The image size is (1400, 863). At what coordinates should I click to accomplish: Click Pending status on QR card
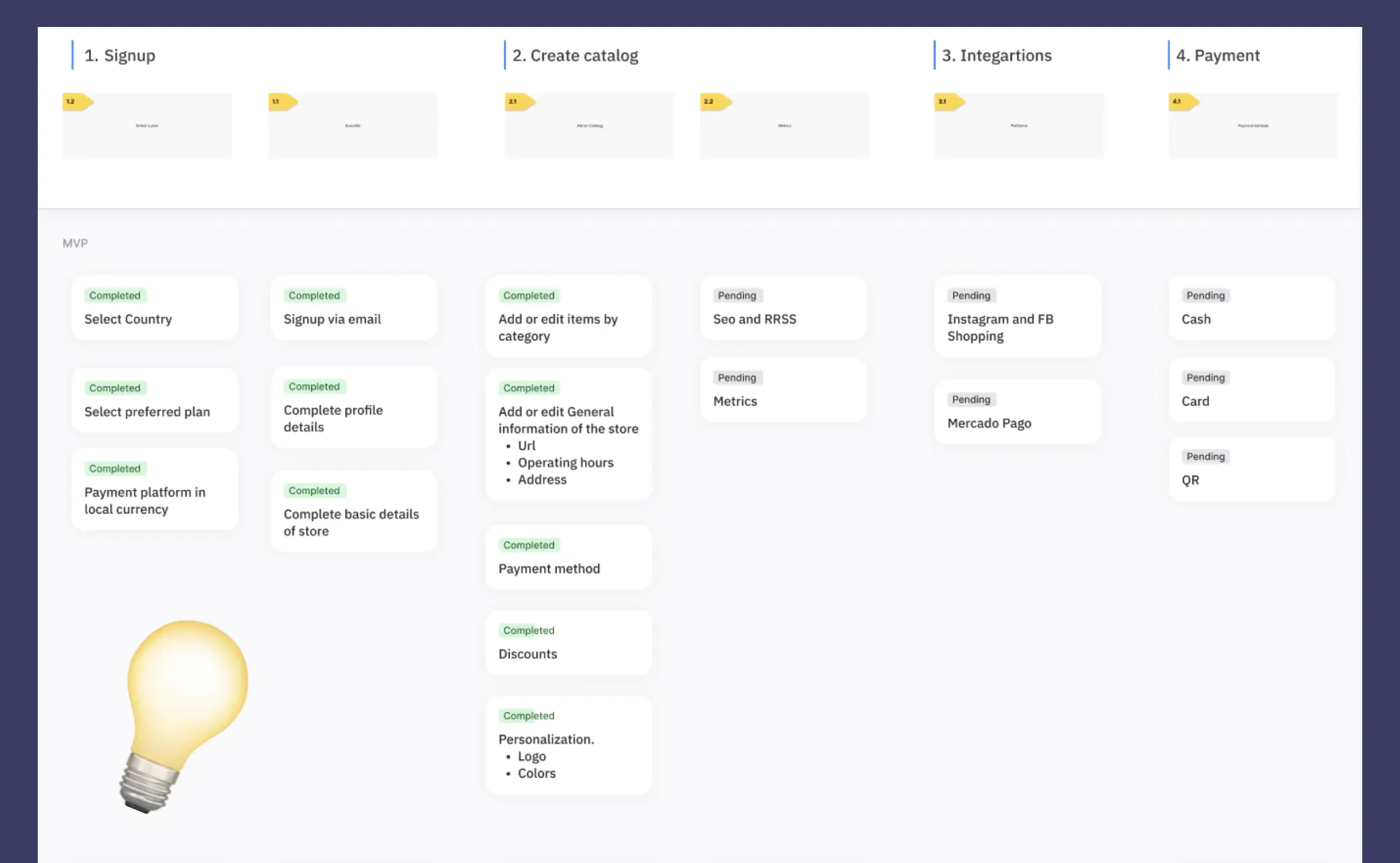1205,456
